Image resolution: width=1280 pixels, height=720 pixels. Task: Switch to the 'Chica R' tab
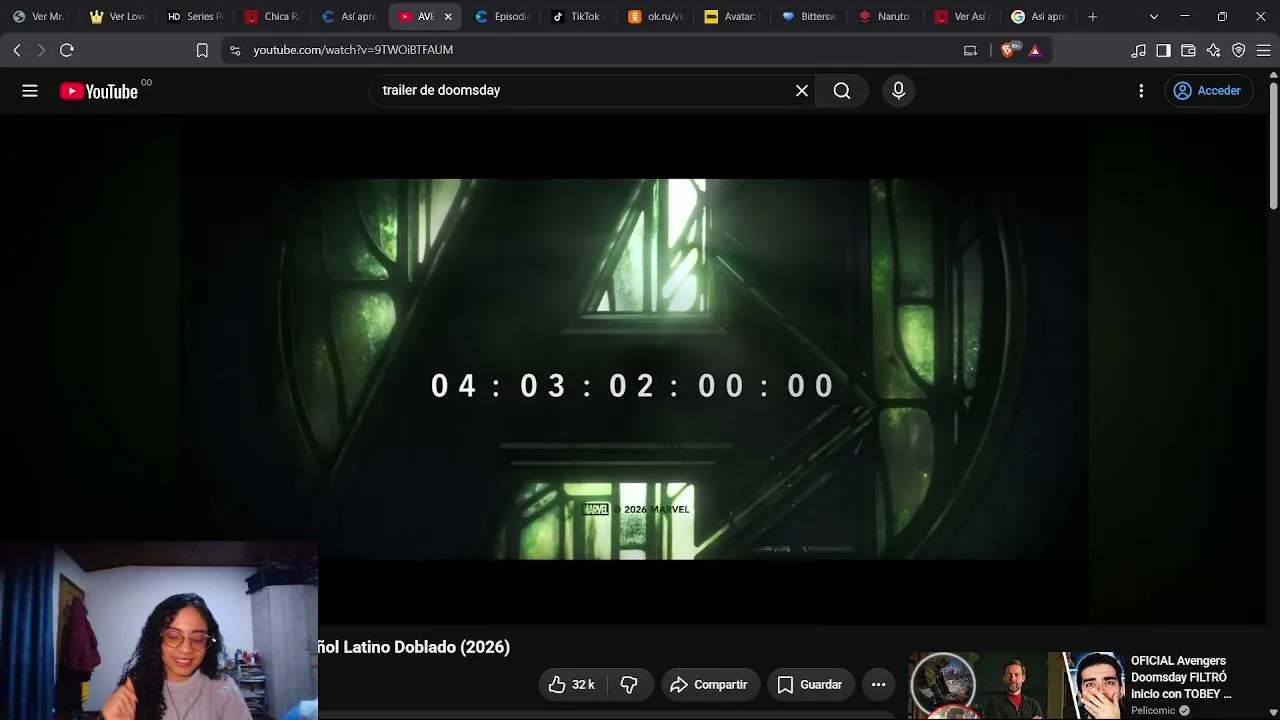pyautogui.click(x=273, y=17)
